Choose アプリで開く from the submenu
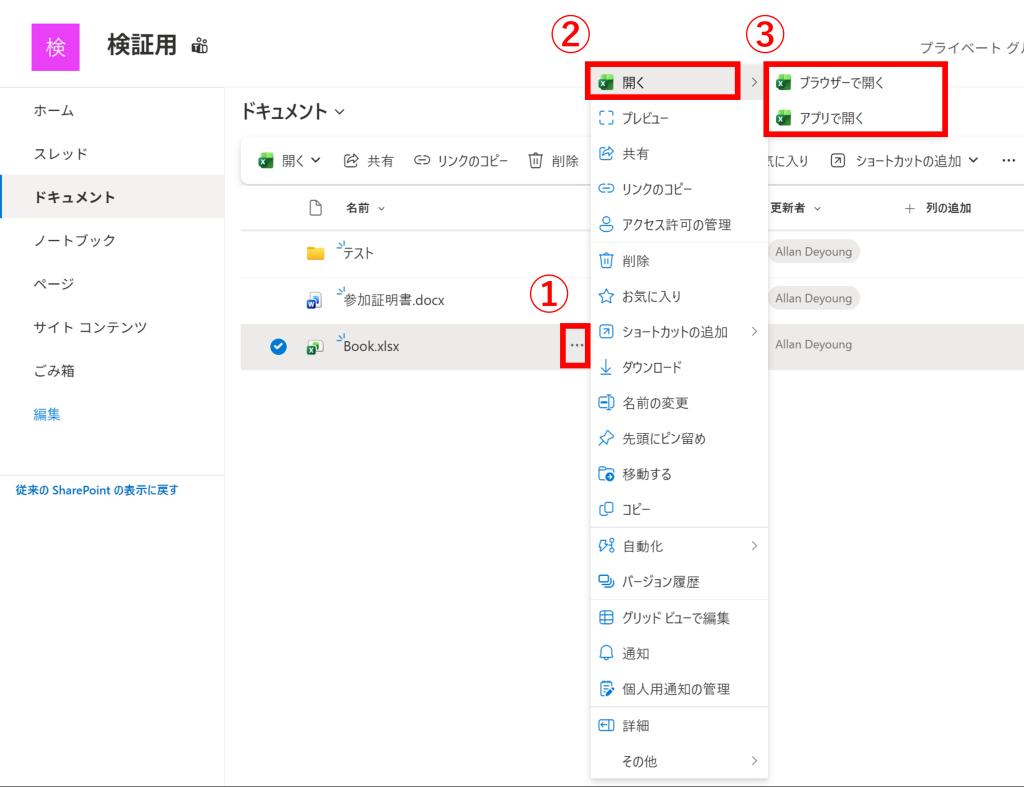Viewport: 1024px width, 787px height. point(831,118)
